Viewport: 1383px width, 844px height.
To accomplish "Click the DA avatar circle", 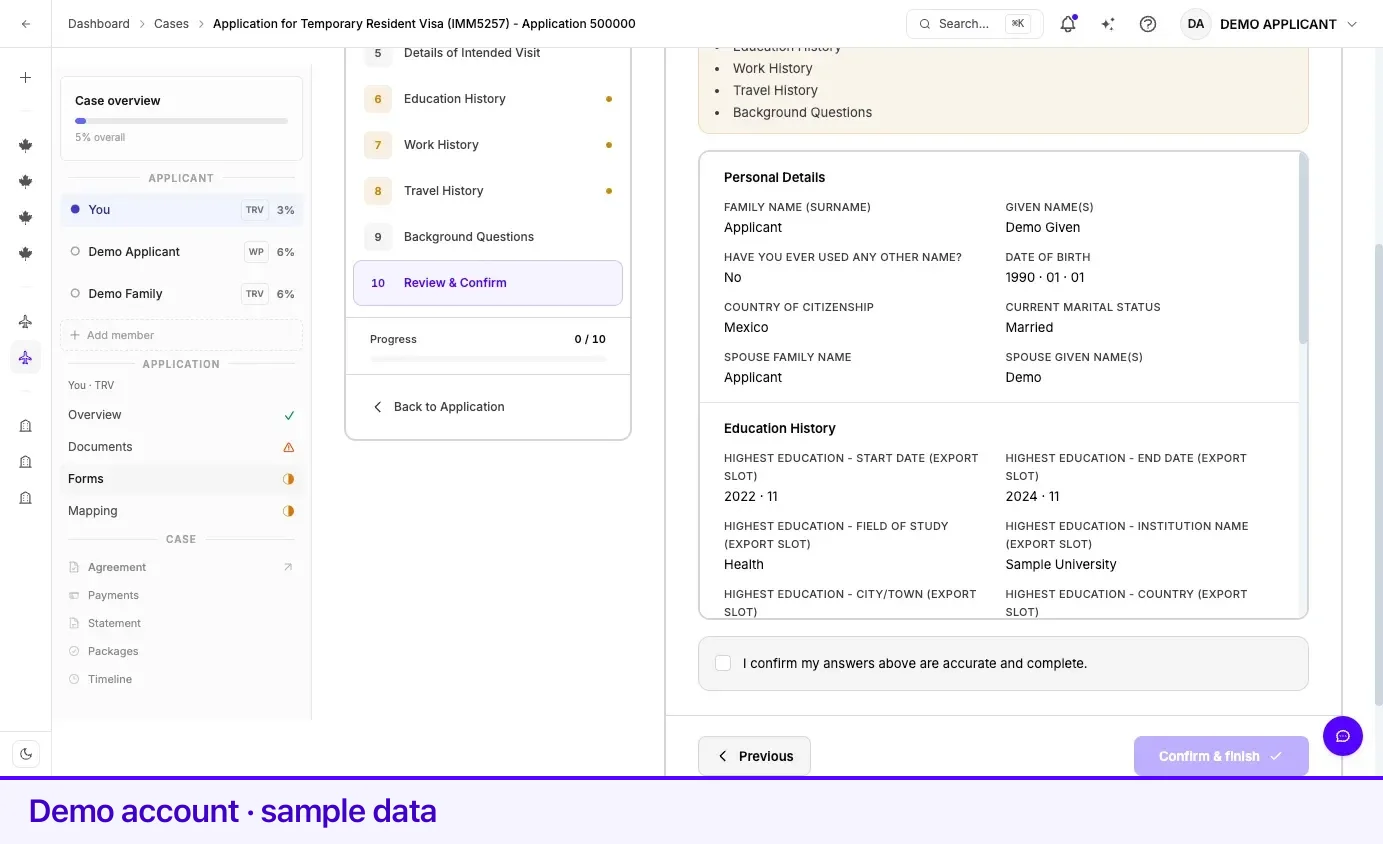I will tap(1196, 24).
